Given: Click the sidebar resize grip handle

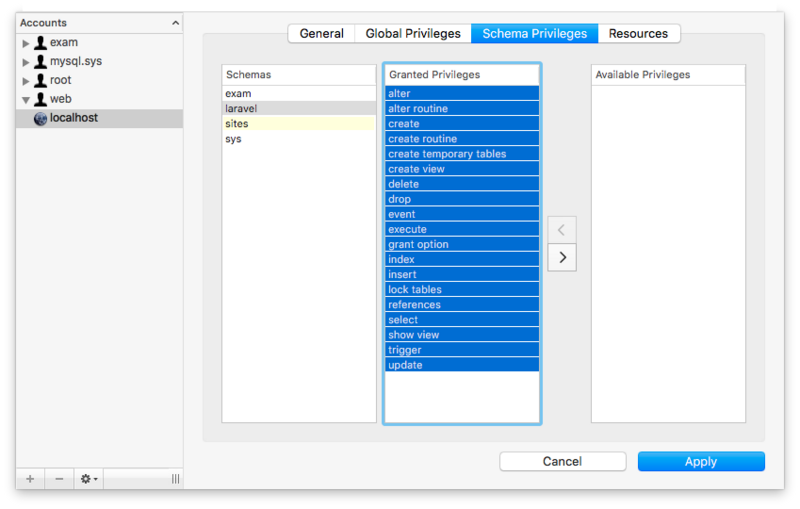Looking at the screenshot, I should pos(176,479).
